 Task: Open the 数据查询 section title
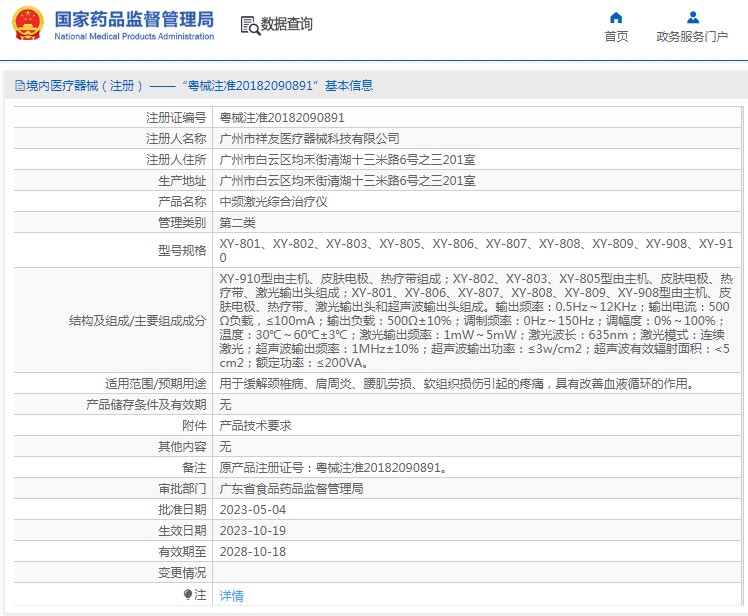(x=286, y=25)
